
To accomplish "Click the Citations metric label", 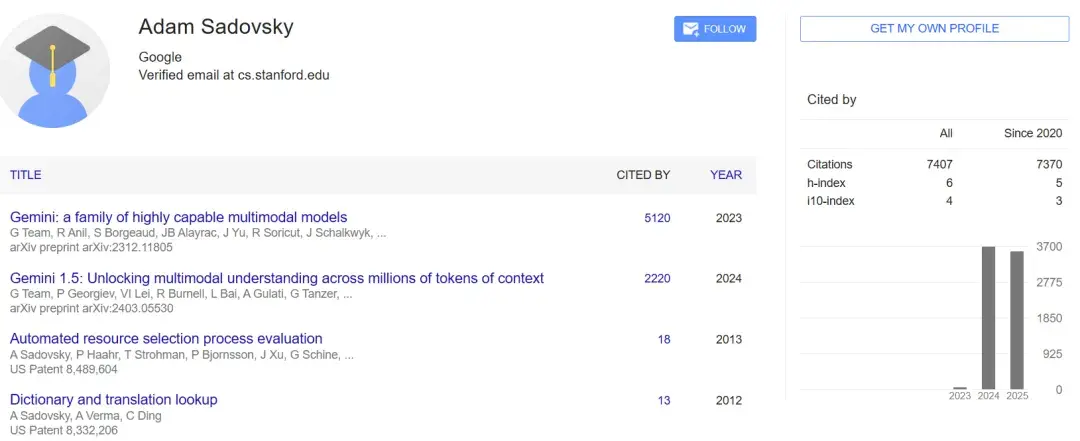I will [830, 164].
